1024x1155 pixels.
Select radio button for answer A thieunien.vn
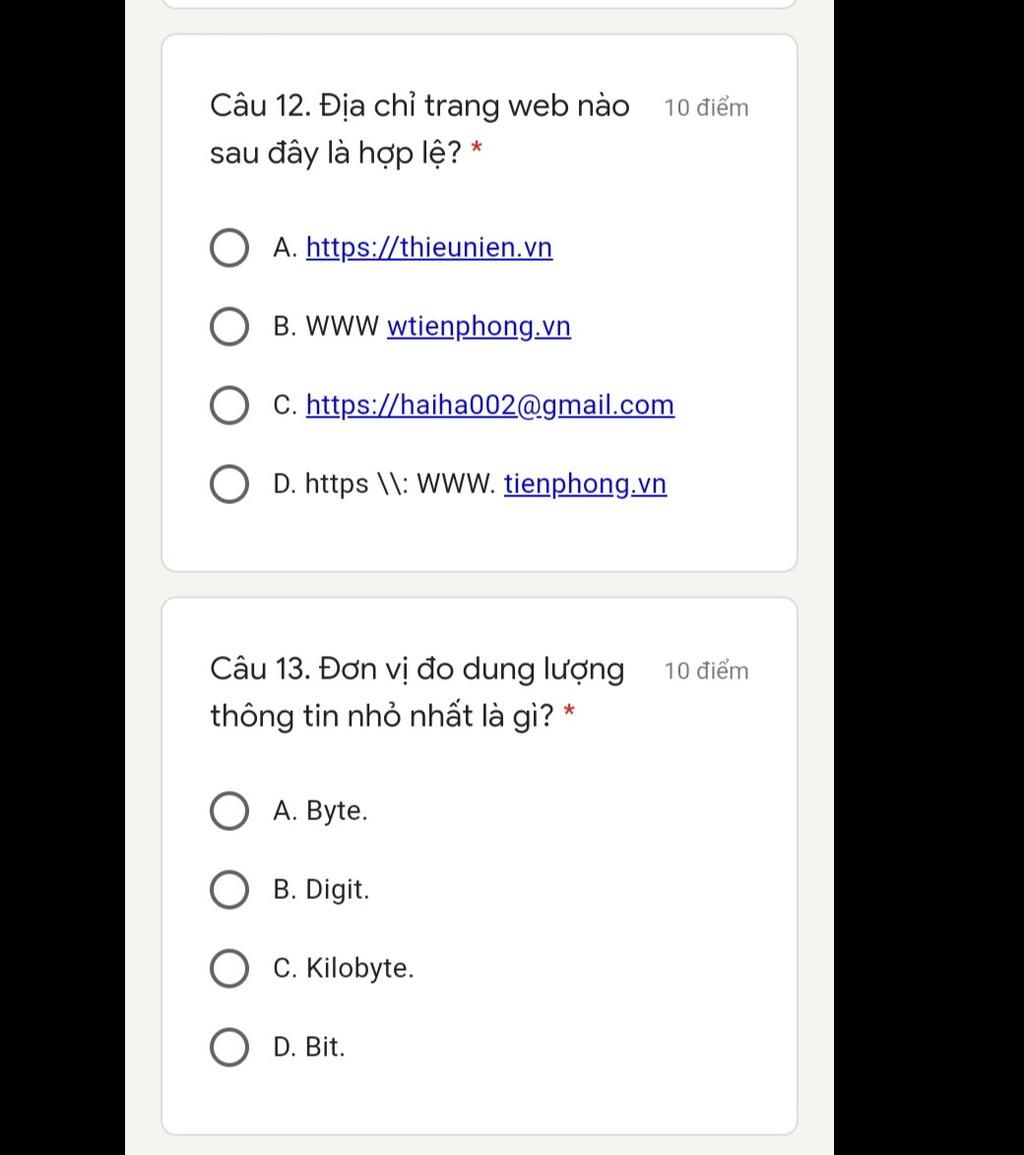tap(229, 248)
